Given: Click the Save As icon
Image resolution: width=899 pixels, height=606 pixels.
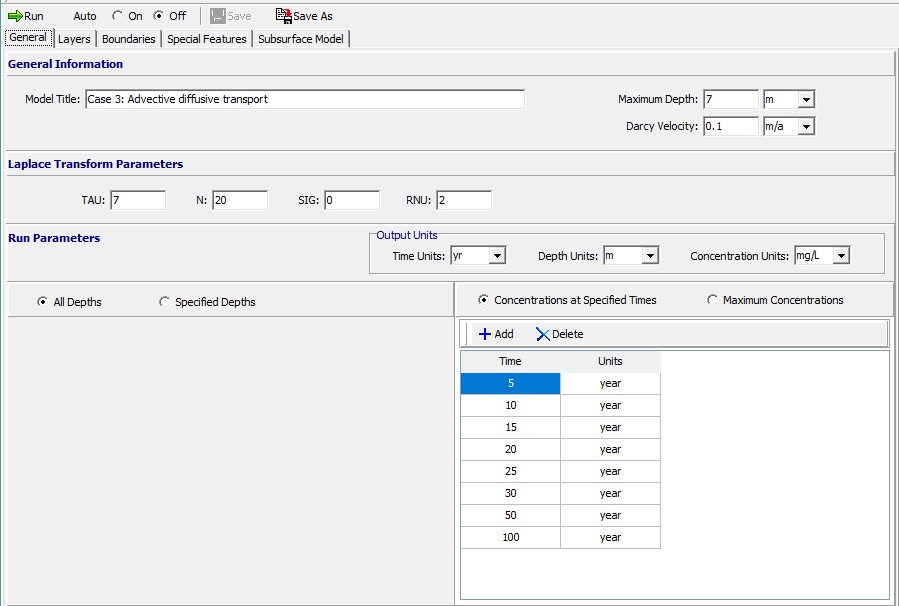Looking at the screenshot, I should [x=283, y=16].
